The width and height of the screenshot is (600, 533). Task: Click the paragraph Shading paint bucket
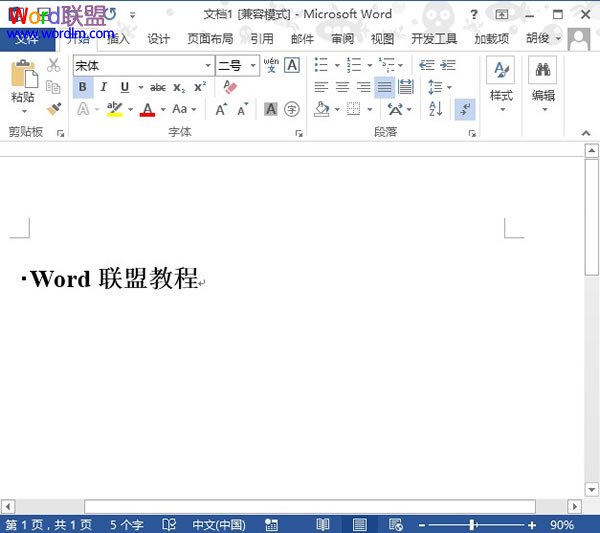pos(321,109)
